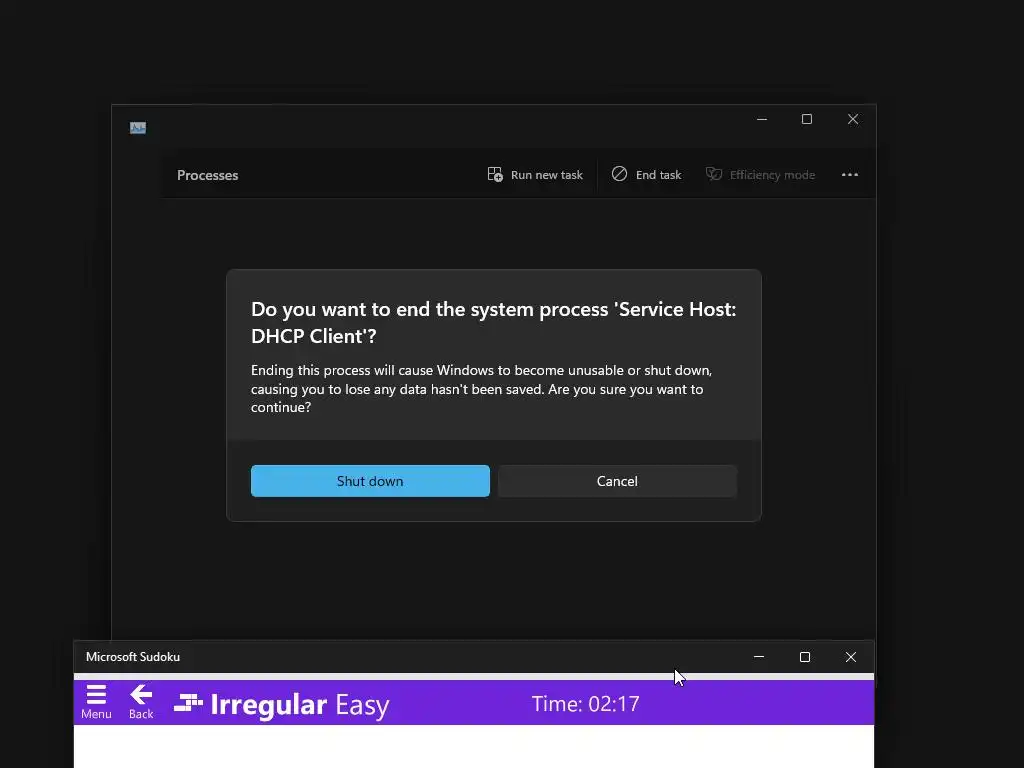
Task: Click Efficiency mode in Task Manager
Action: coord(760,174)
